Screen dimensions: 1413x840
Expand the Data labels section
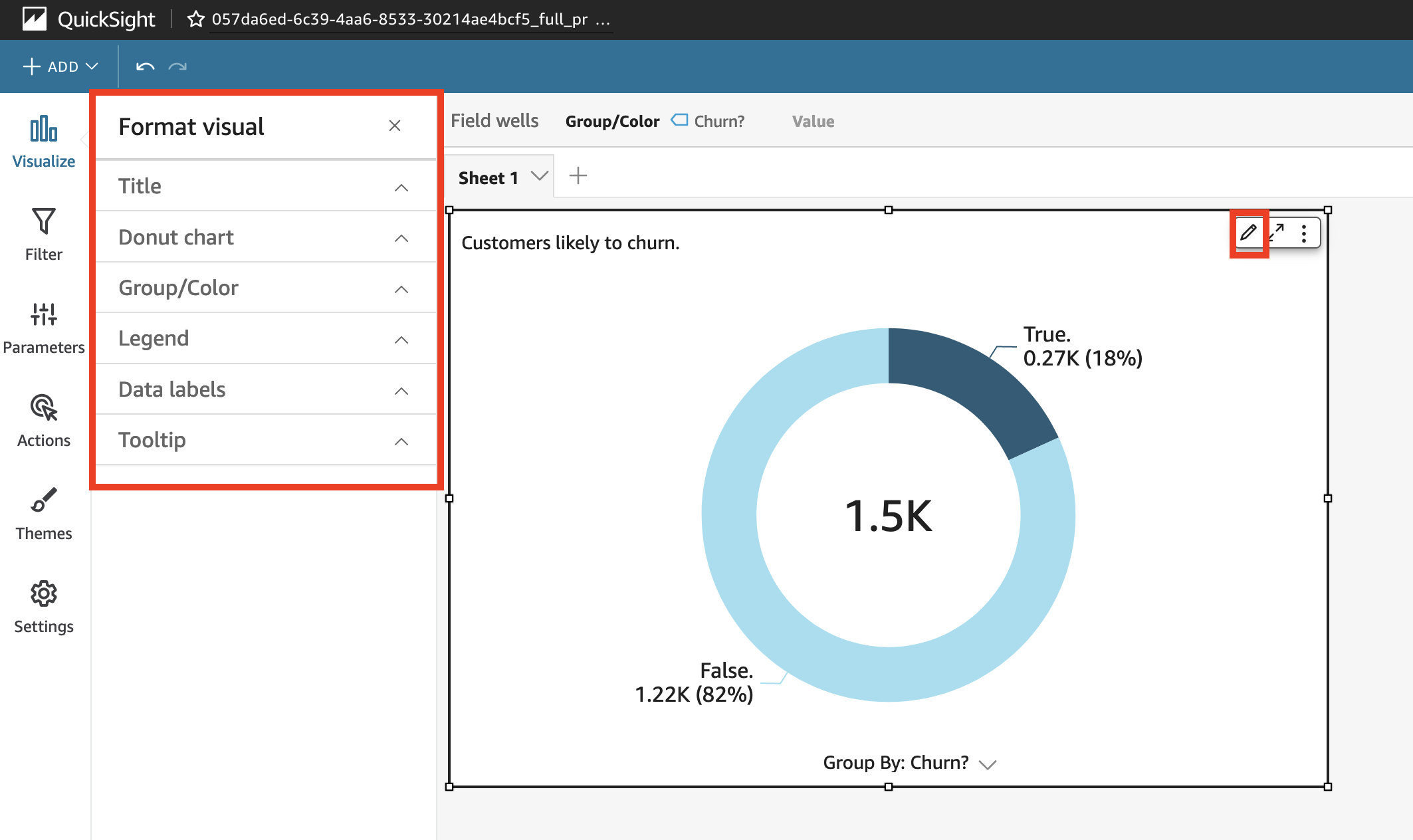click(x=266, y=389)
